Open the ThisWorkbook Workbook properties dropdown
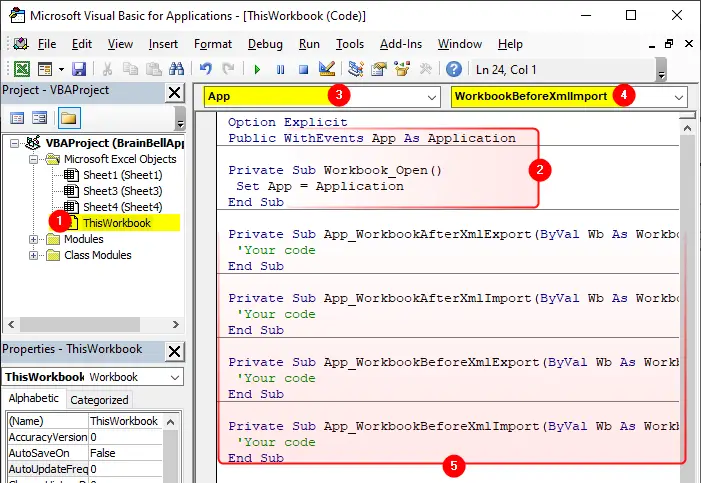 175,377
